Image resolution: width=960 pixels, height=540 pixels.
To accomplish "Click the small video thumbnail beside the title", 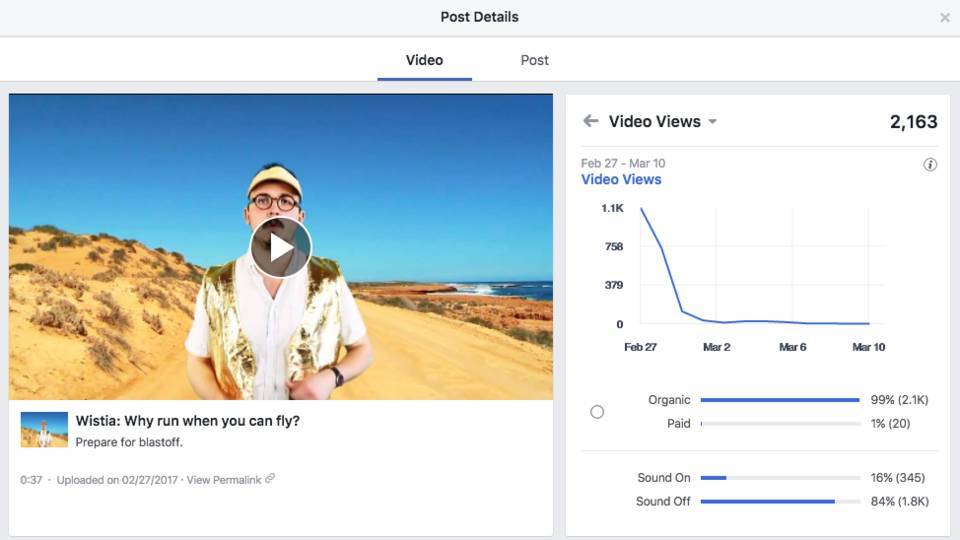I will [x=44, y=429].
